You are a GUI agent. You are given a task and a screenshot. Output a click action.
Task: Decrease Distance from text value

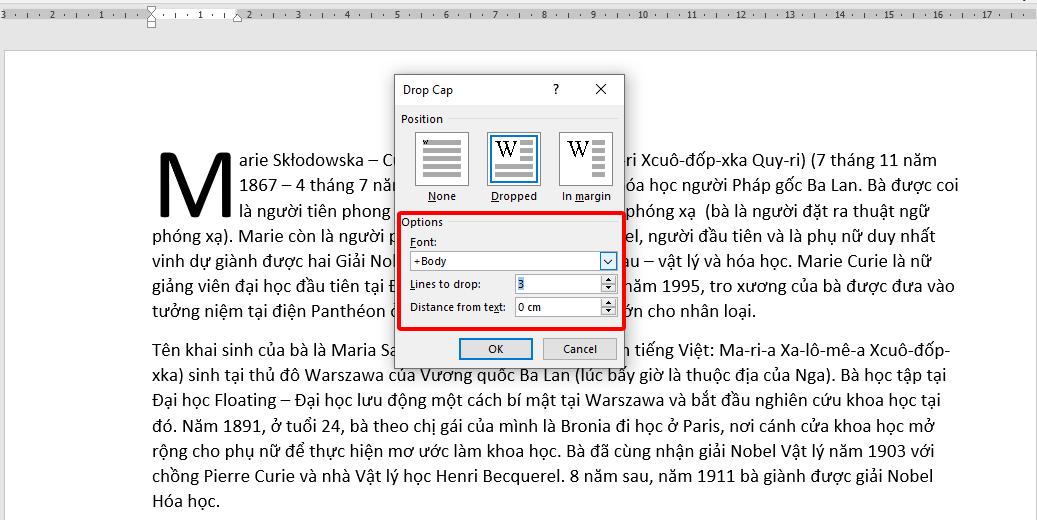(x=608, y=312)
